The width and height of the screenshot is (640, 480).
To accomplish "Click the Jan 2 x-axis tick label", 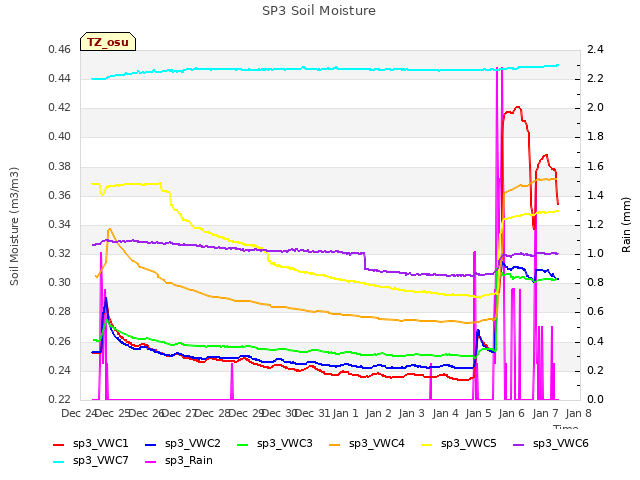I will [x=378, y=413].
